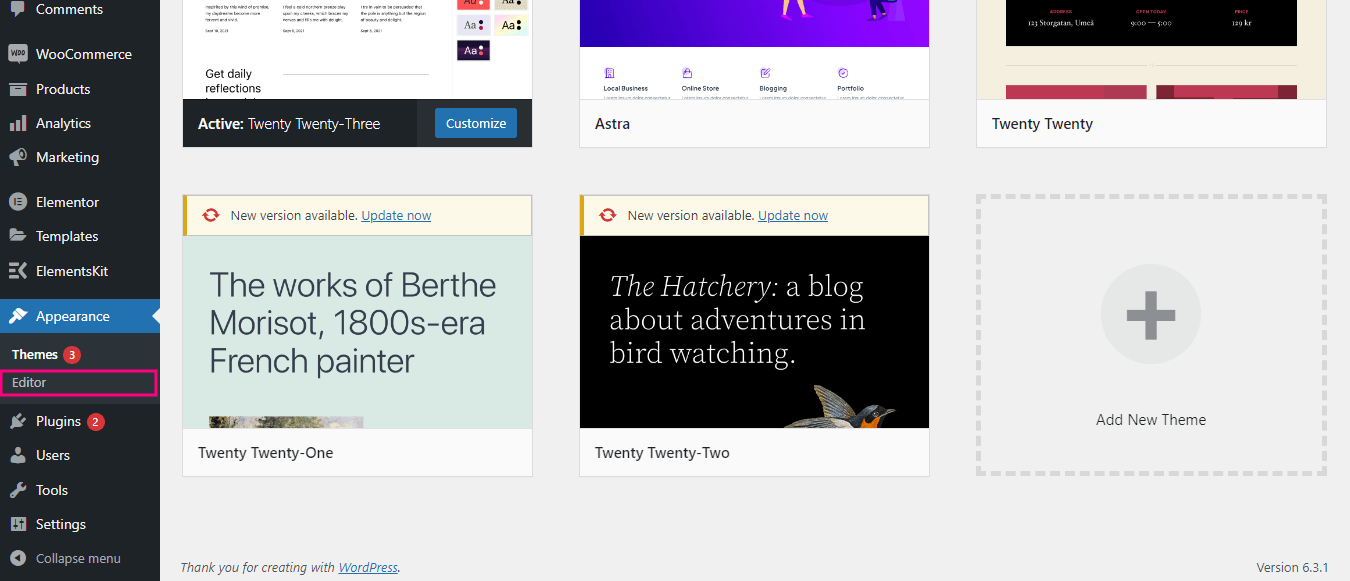Select the Tools menu item
This screenshot has width=1350, height=581.
coord(80,490)
